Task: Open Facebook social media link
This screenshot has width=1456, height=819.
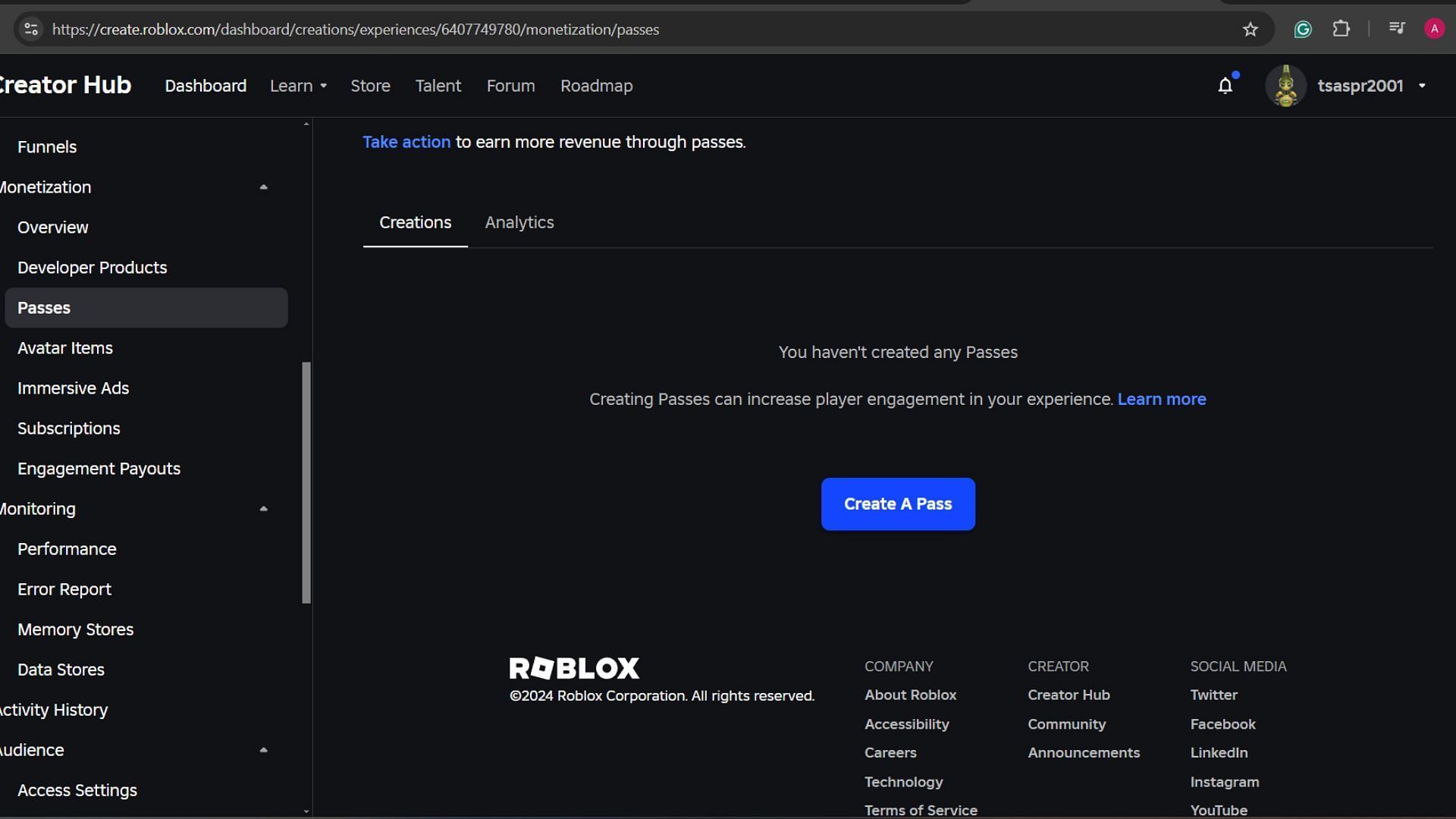Action: [1222, 724]
